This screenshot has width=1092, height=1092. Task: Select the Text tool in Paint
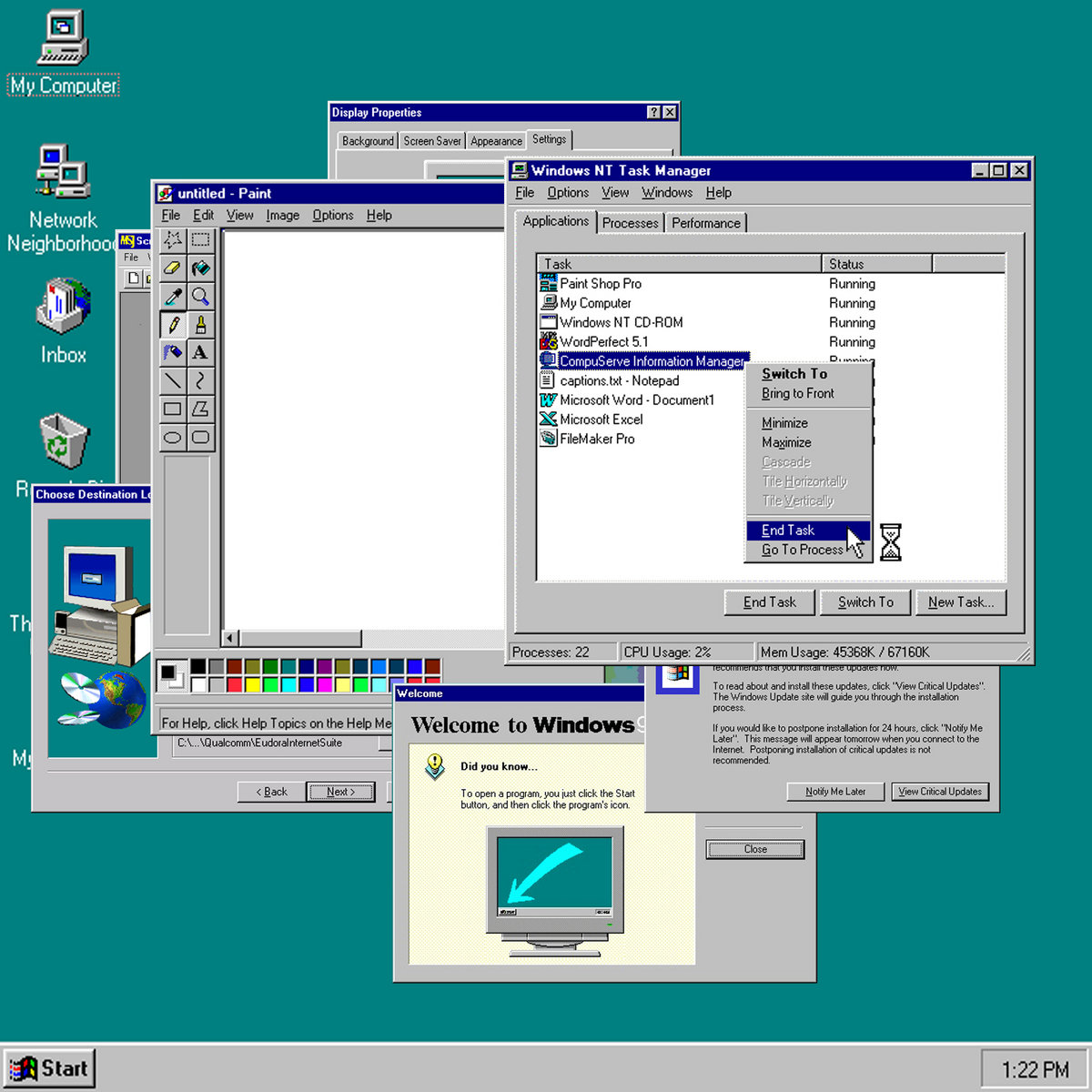(x=200, y=353)
